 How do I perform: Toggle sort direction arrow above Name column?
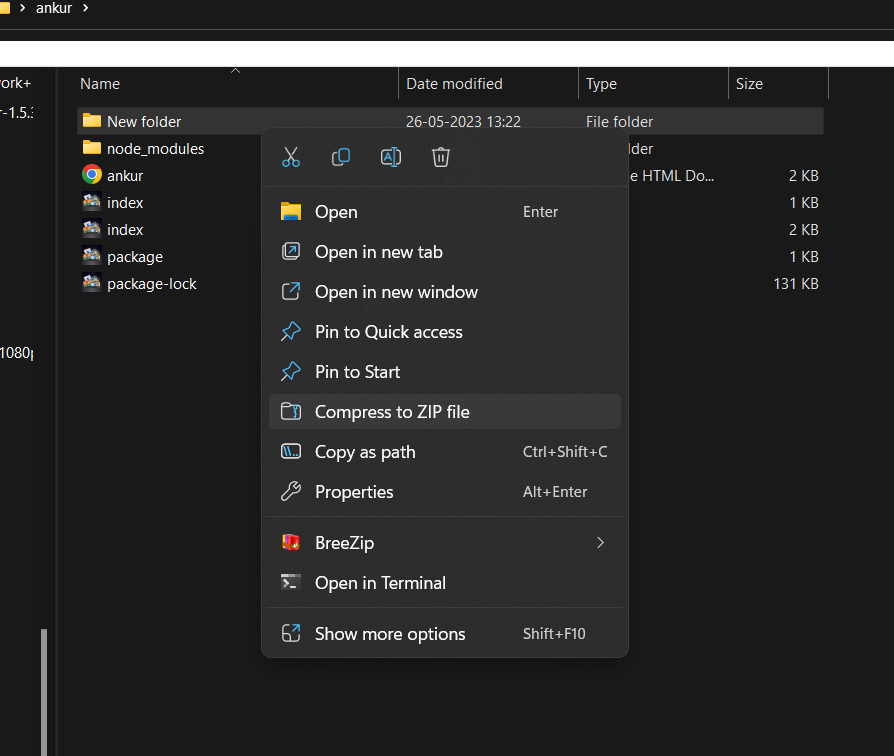coord(236,71)
